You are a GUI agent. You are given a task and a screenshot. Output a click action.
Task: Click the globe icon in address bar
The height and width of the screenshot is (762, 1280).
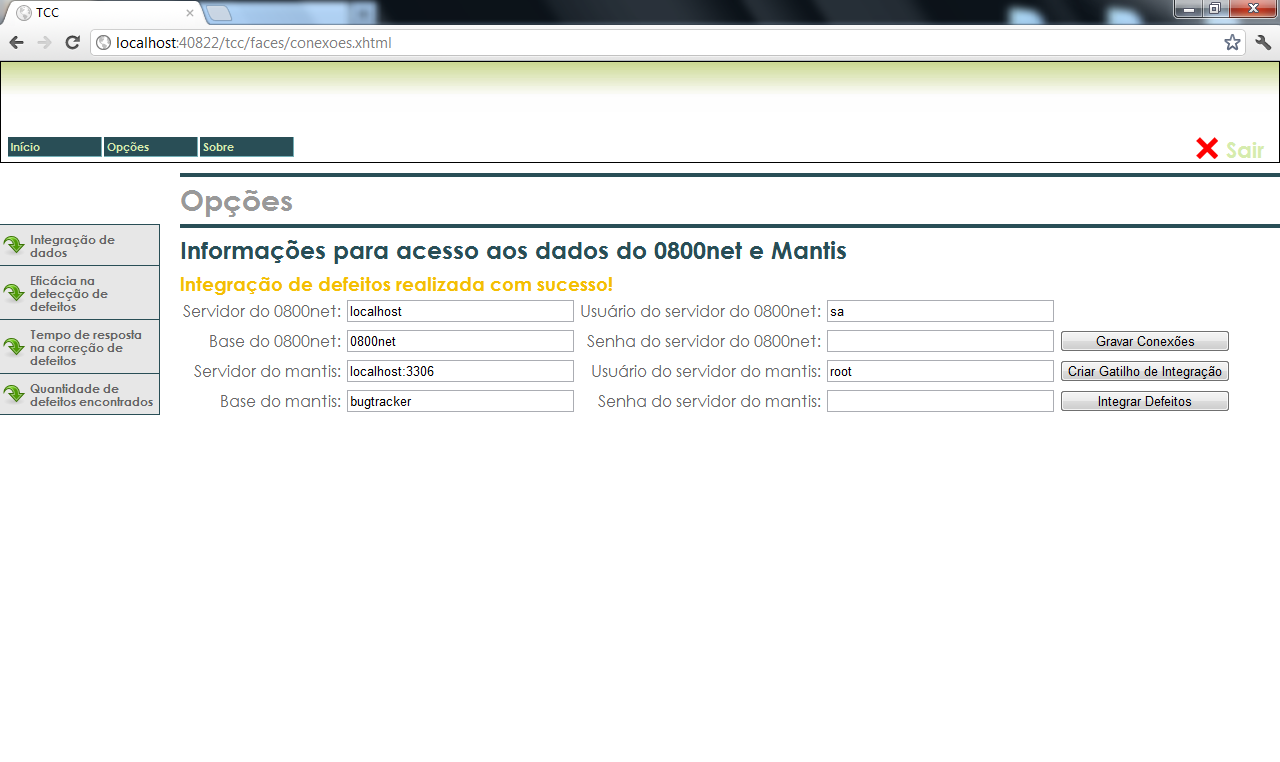coord(103,43)
